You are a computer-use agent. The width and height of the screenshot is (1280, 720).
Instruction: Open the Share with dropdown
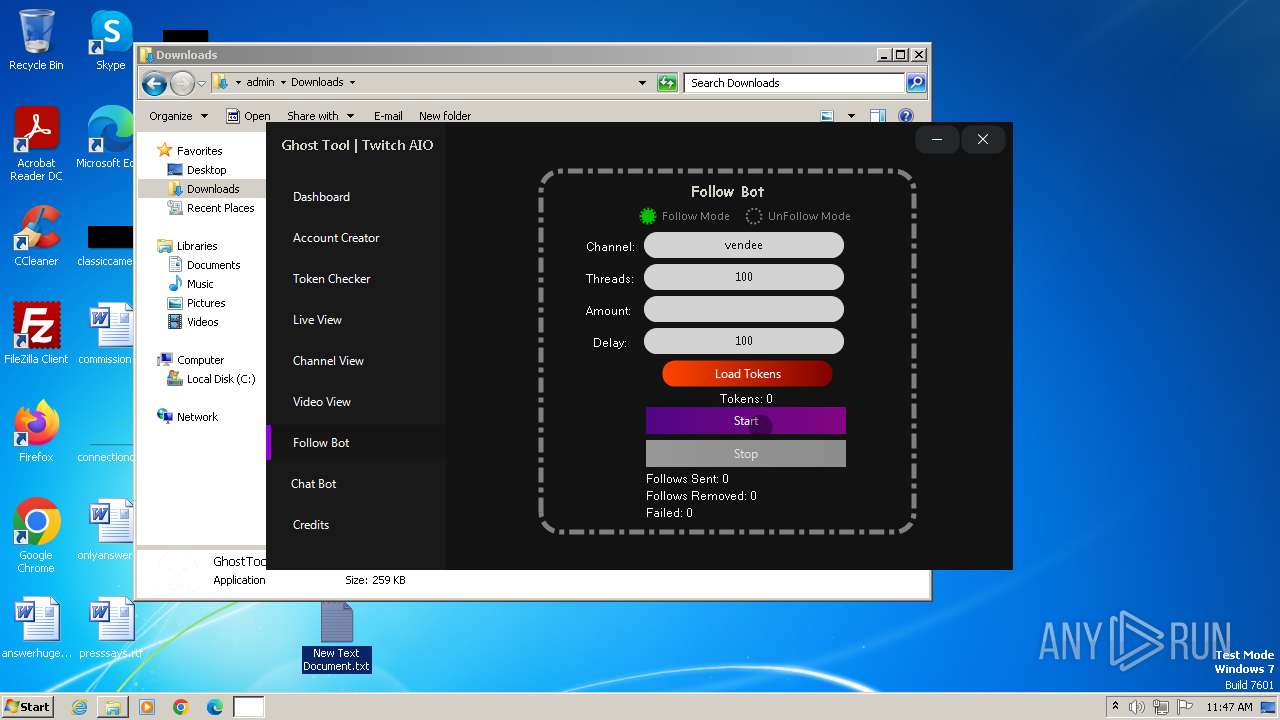(x=319, y=116)
